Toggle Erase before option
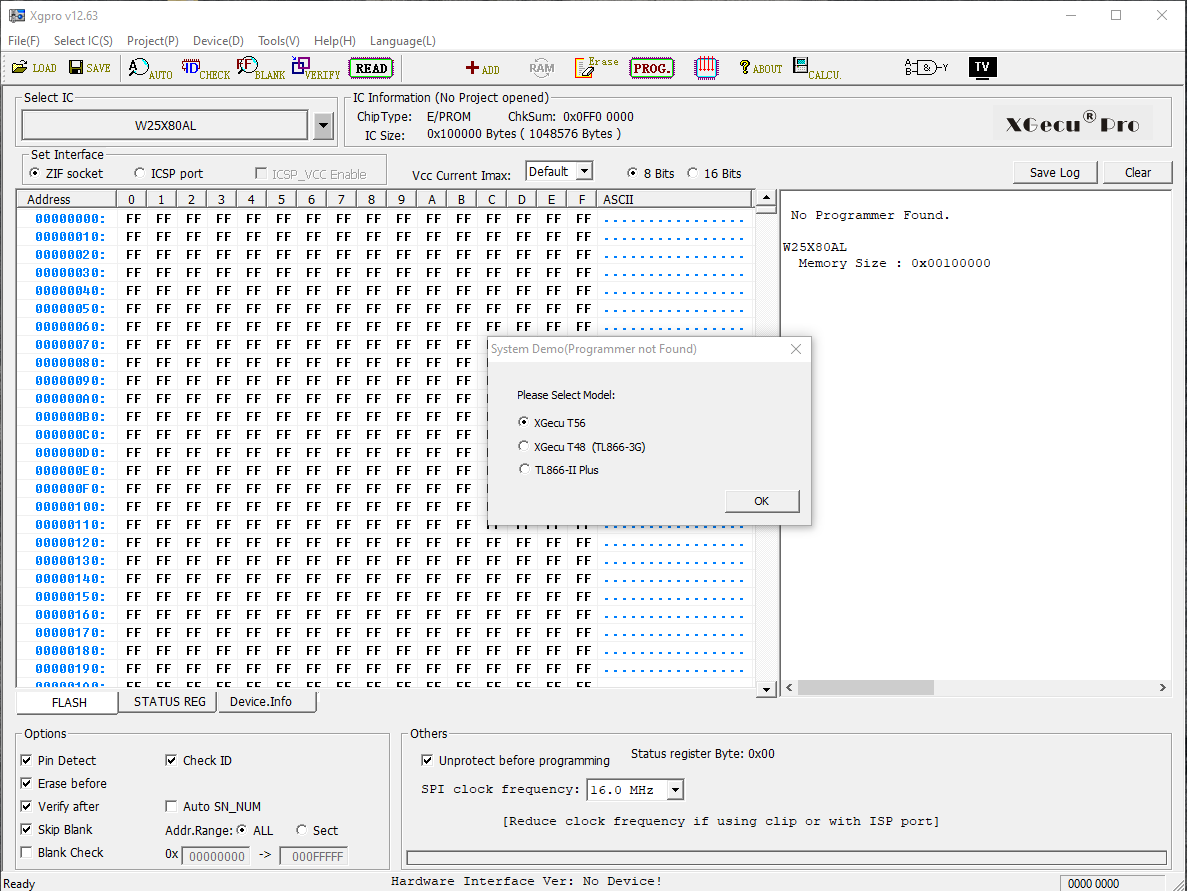Image resolution: width=1187 pixels, height=891 pixels. (x=26, y=783)
